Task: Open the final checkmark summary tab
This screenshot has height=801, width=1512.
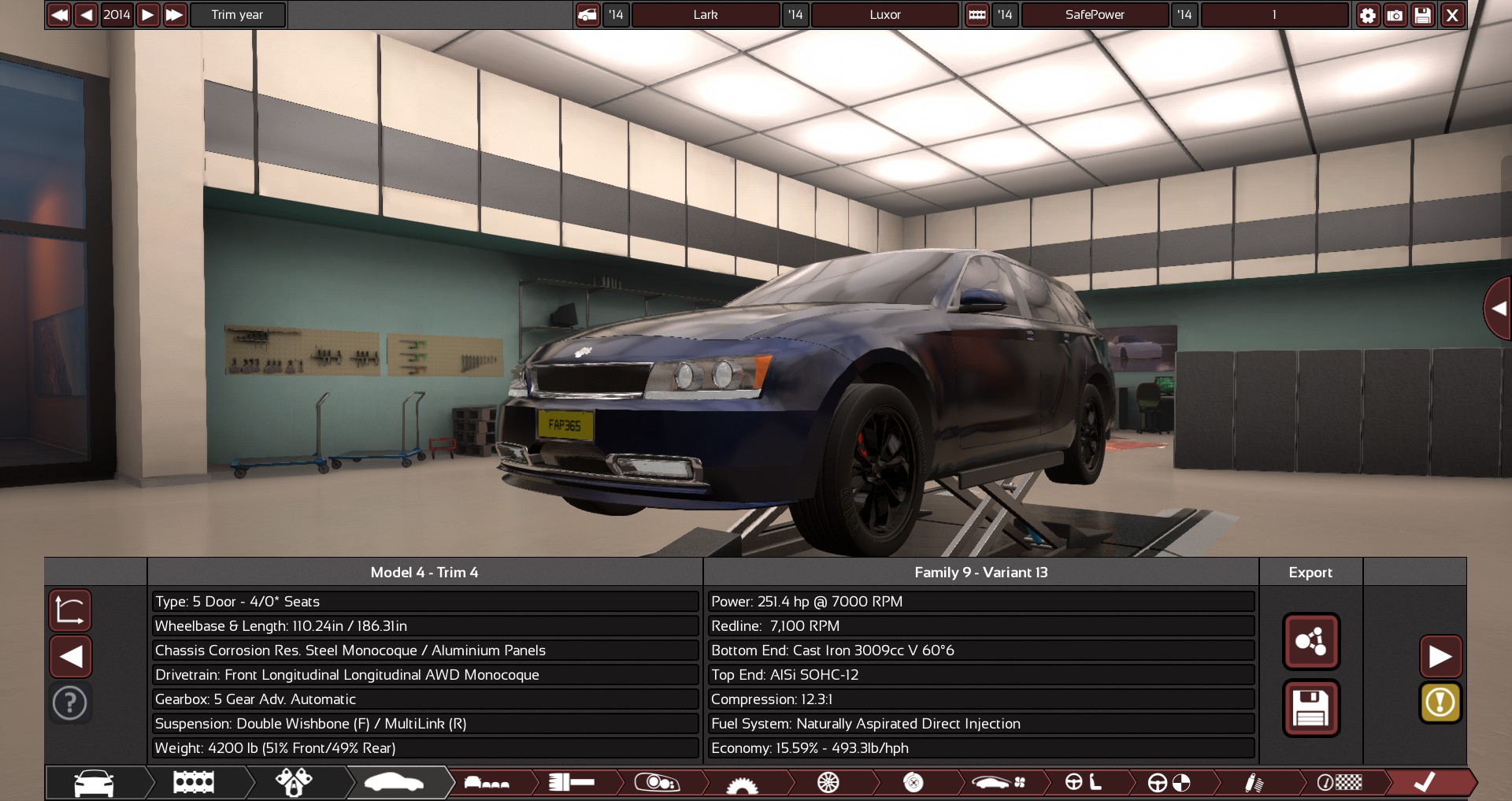Action: 1425,783
